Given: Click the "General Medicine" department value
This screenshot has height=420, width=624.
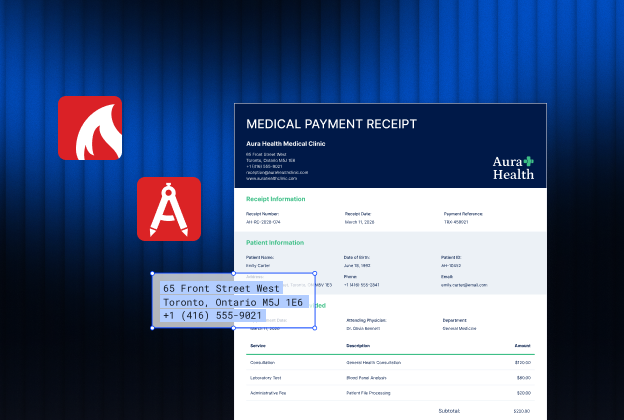Looking at the screenshot, I should click(x=459, y=329).
